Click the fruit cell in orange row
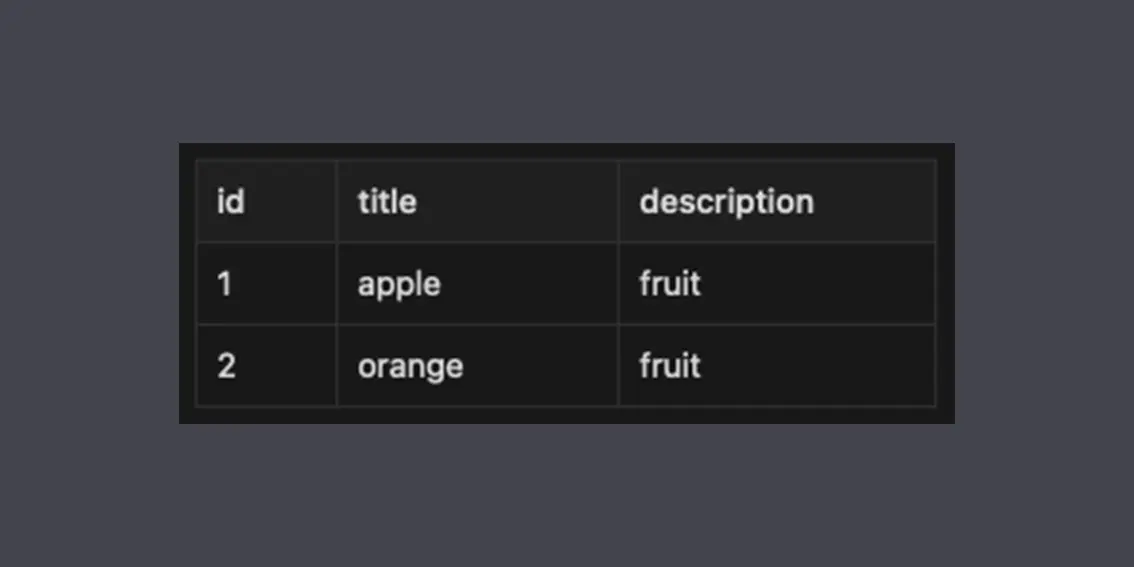 (777, 366)
